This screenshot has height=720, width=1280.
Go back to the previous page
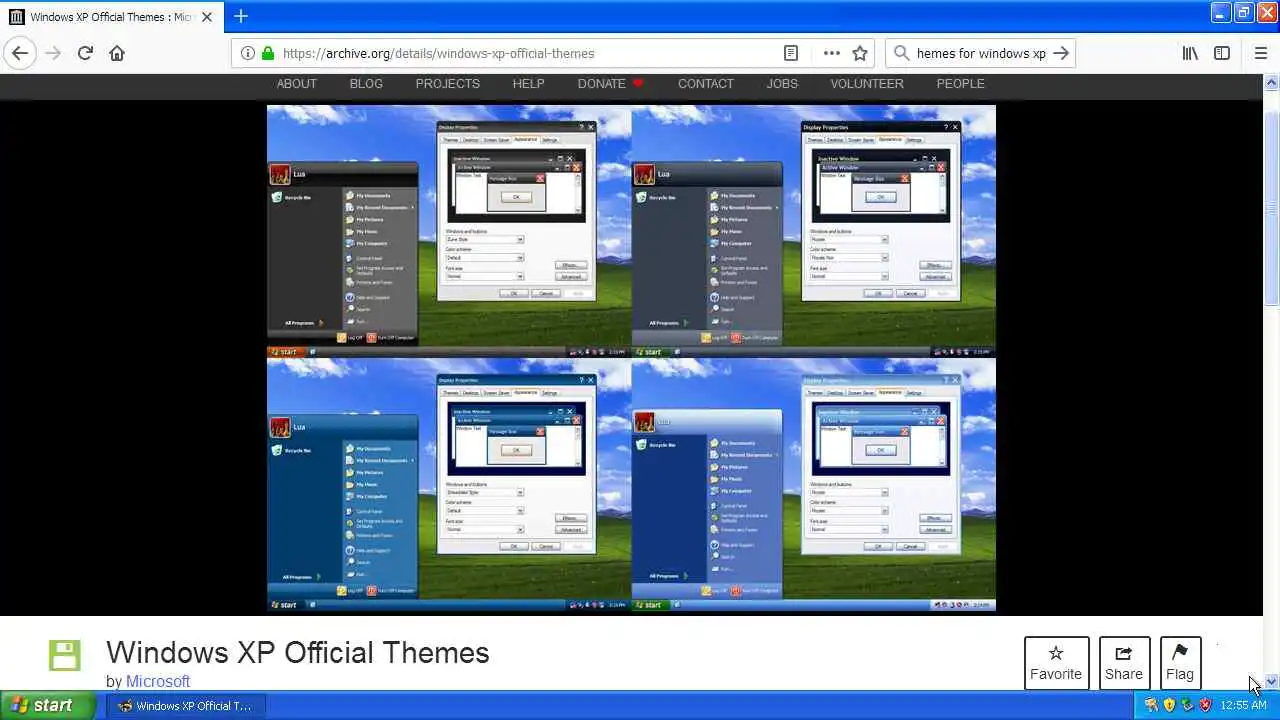(20, 53)
